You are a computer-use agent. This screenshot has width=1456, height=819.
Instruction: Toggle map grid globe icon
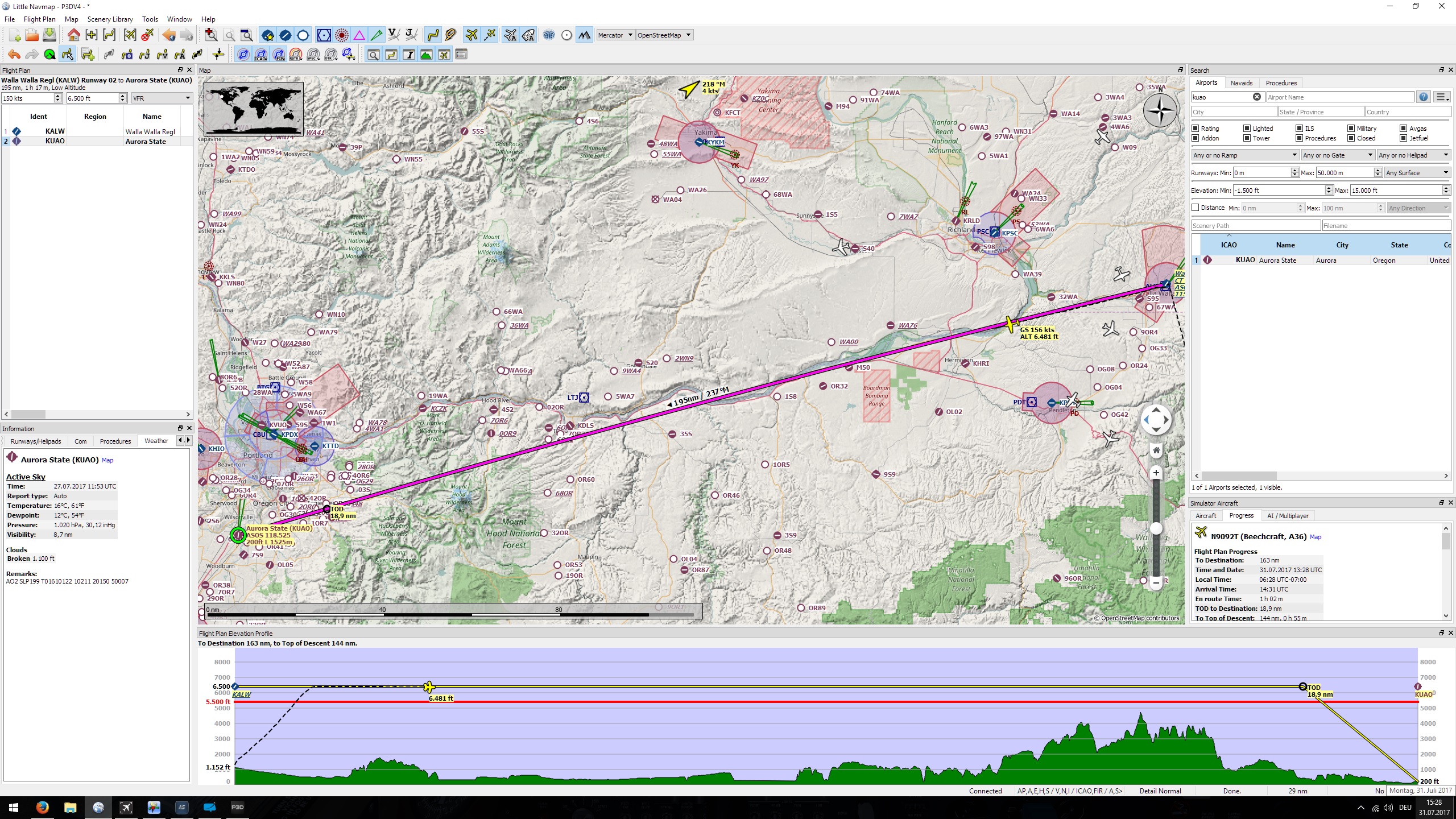(x=549, y=35)
